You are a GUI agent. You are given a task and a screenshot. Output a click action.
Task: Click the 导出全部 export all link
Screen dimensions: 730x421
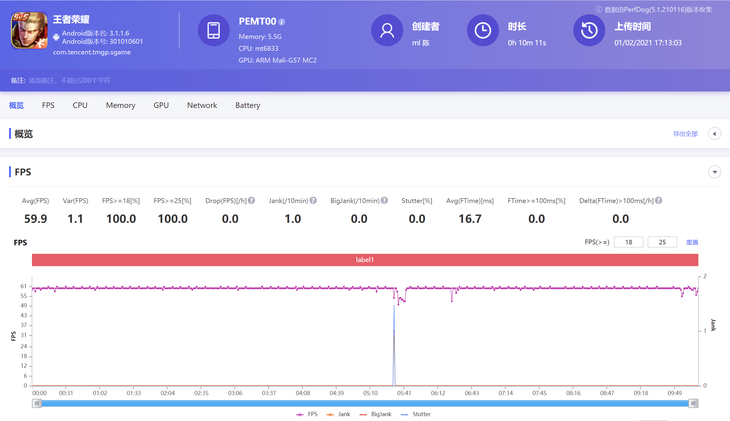click(684, 134)
